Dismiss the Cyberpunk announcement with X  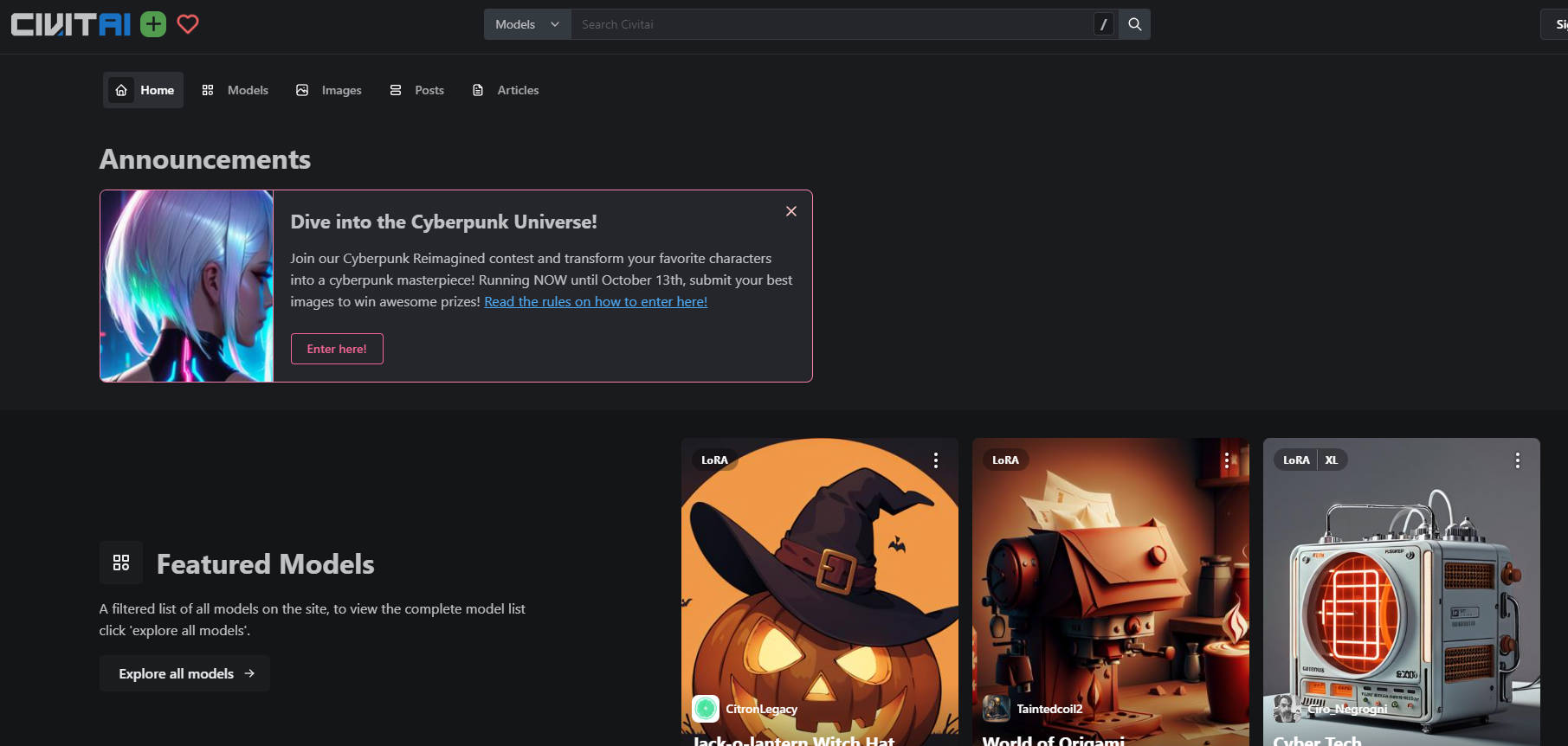[x=790, y=211]
